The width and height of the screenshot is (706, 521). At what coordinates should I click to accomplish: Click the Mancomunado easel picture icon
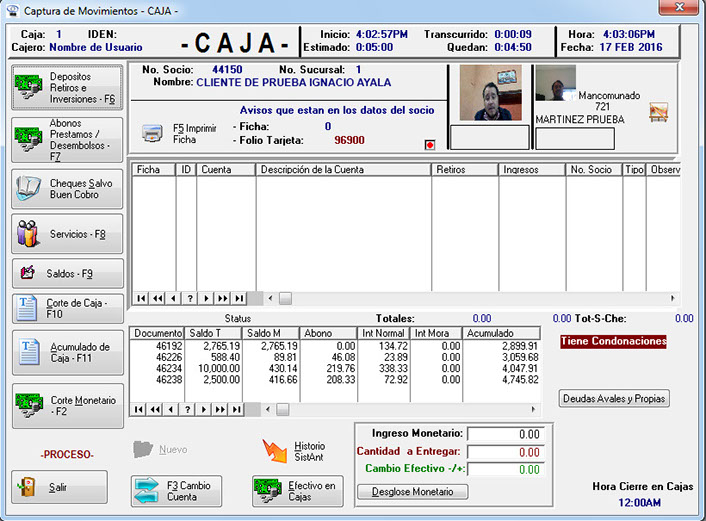658,112
